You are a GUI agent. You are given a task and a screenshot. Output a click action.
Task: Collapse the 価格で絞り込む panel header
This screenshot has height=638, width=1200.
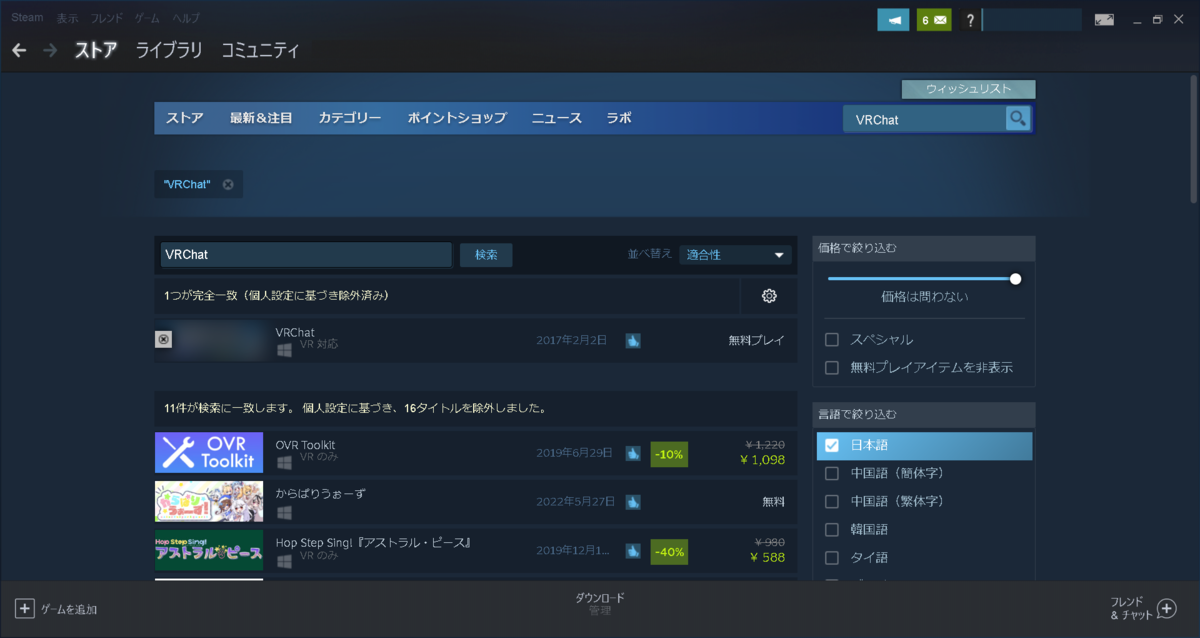(x=924, y=248)
